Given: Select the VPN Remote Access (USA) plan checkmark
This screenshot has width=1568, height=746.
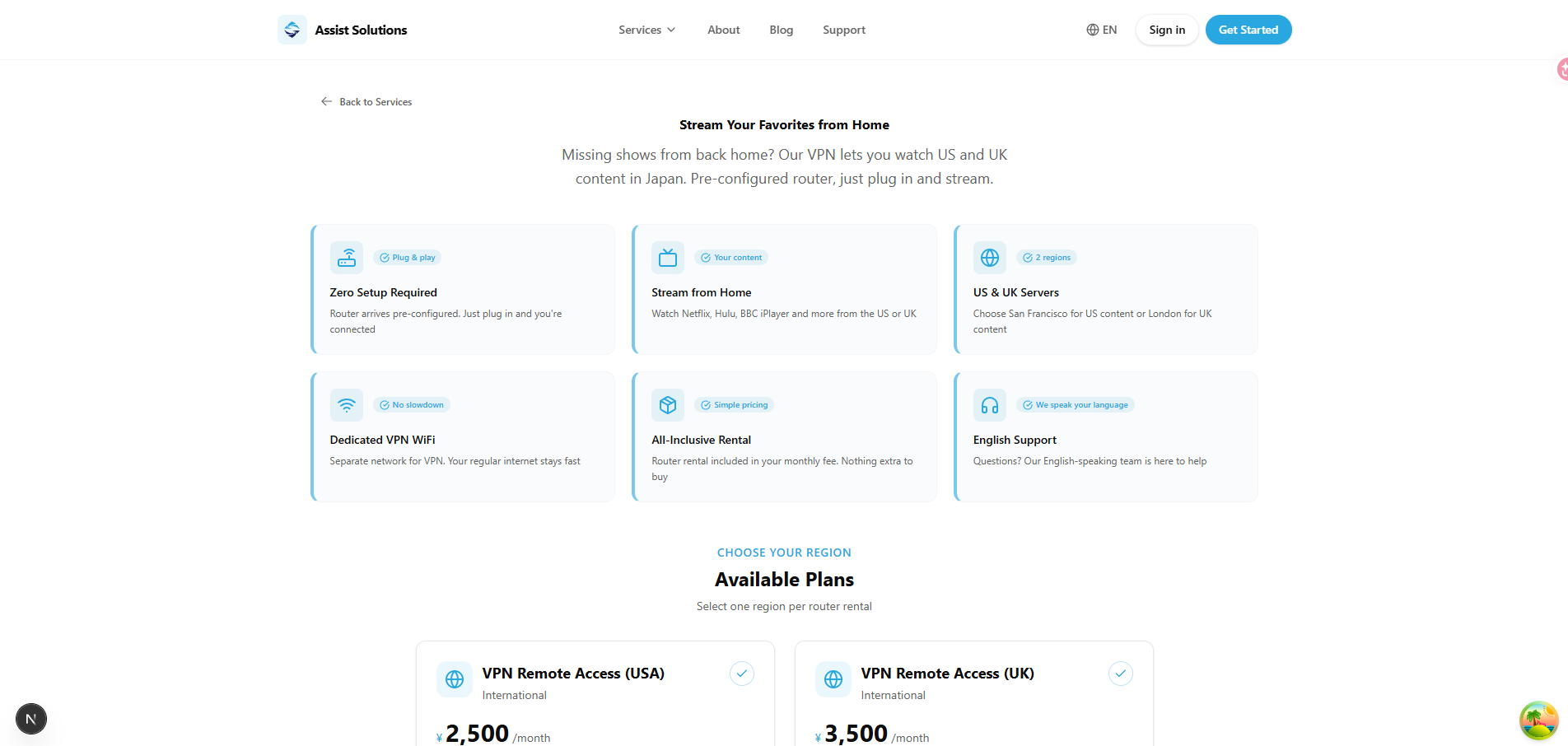Looking at the screenshot, I should click(x=741, y=674).
